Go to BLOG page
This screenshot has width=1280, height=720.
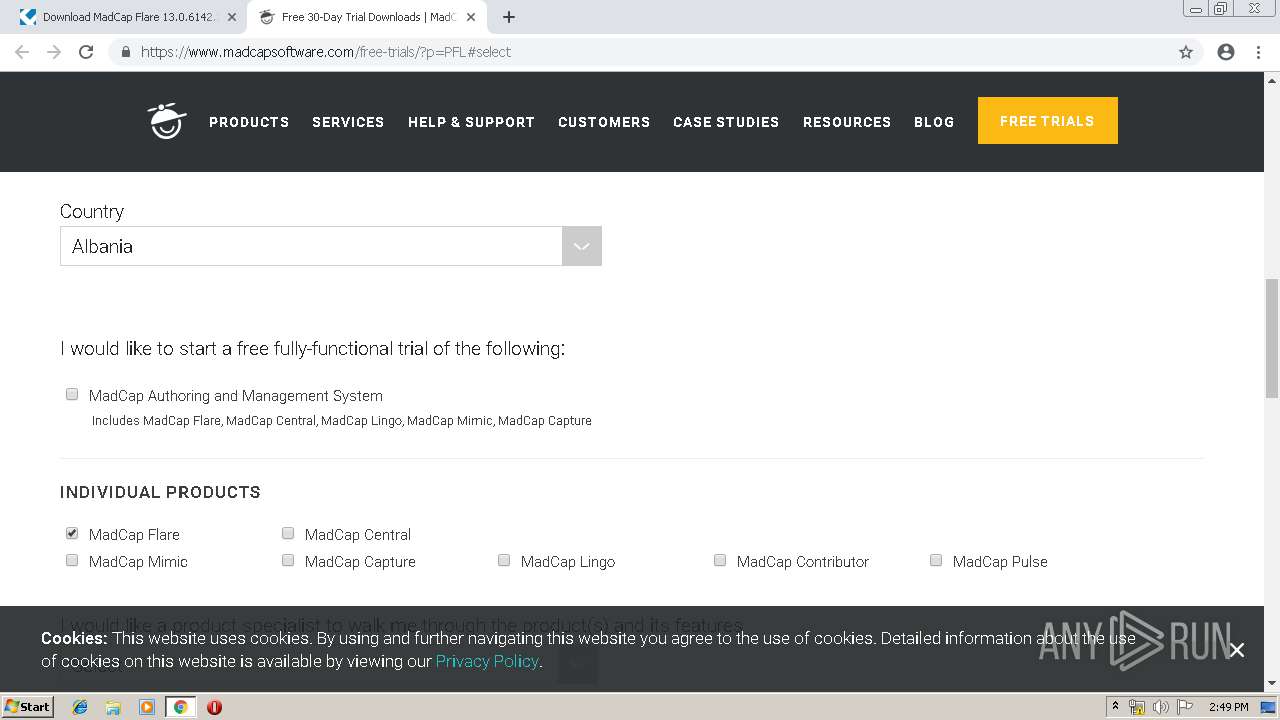tap(934, 122)
